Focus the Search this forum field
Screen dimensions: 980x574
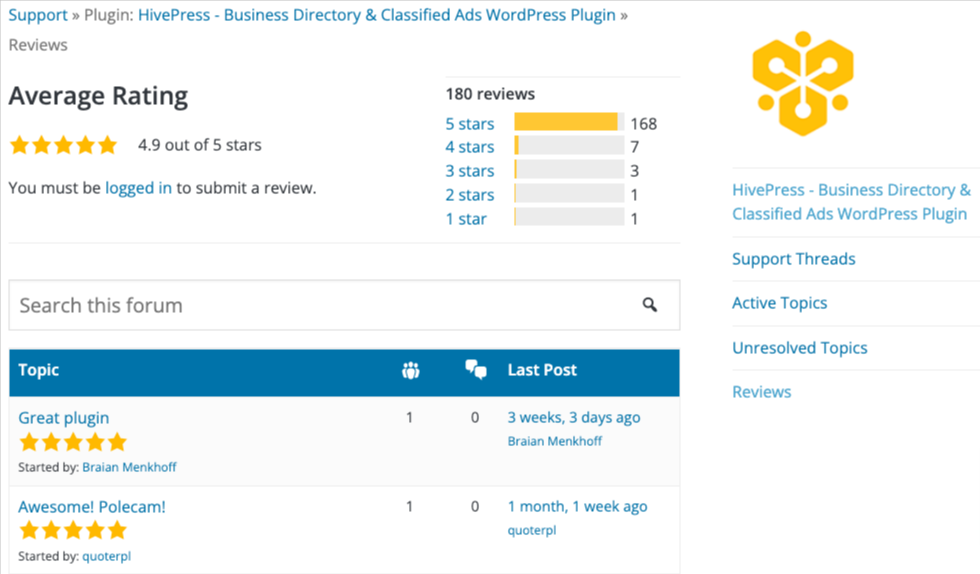click(320, 305)
